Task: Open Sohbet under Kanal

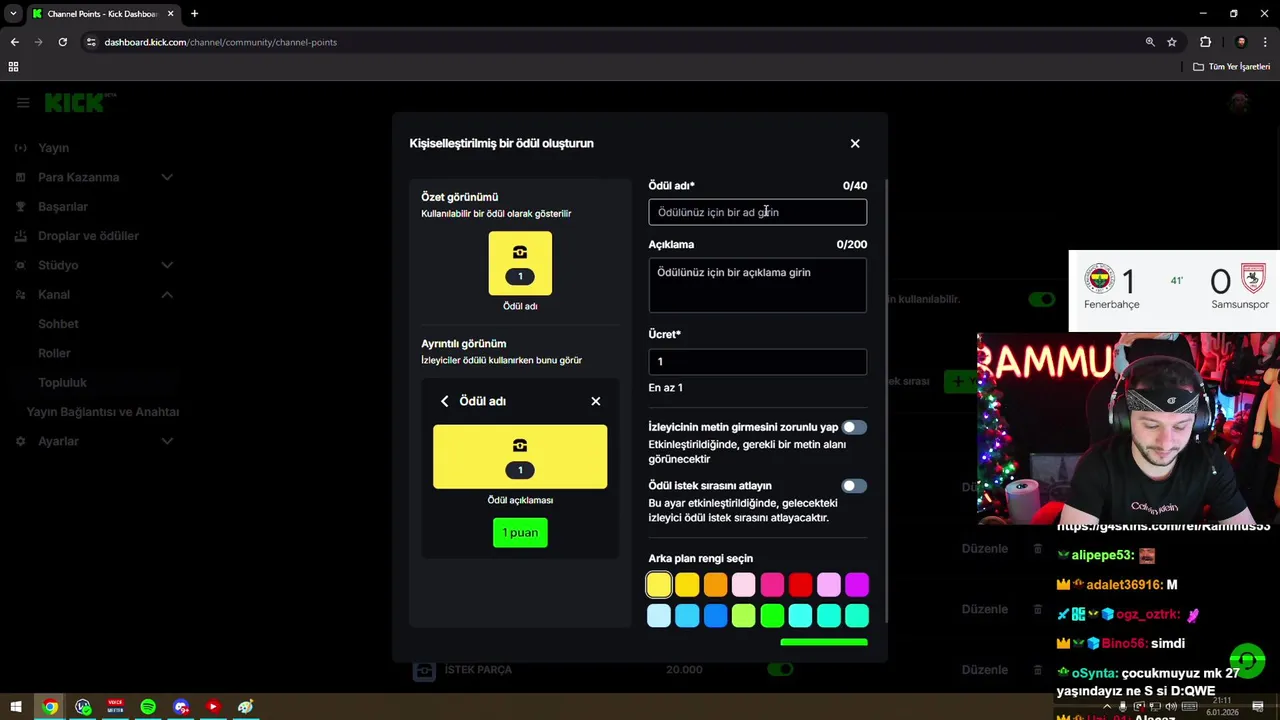Action: coord(58,324)
